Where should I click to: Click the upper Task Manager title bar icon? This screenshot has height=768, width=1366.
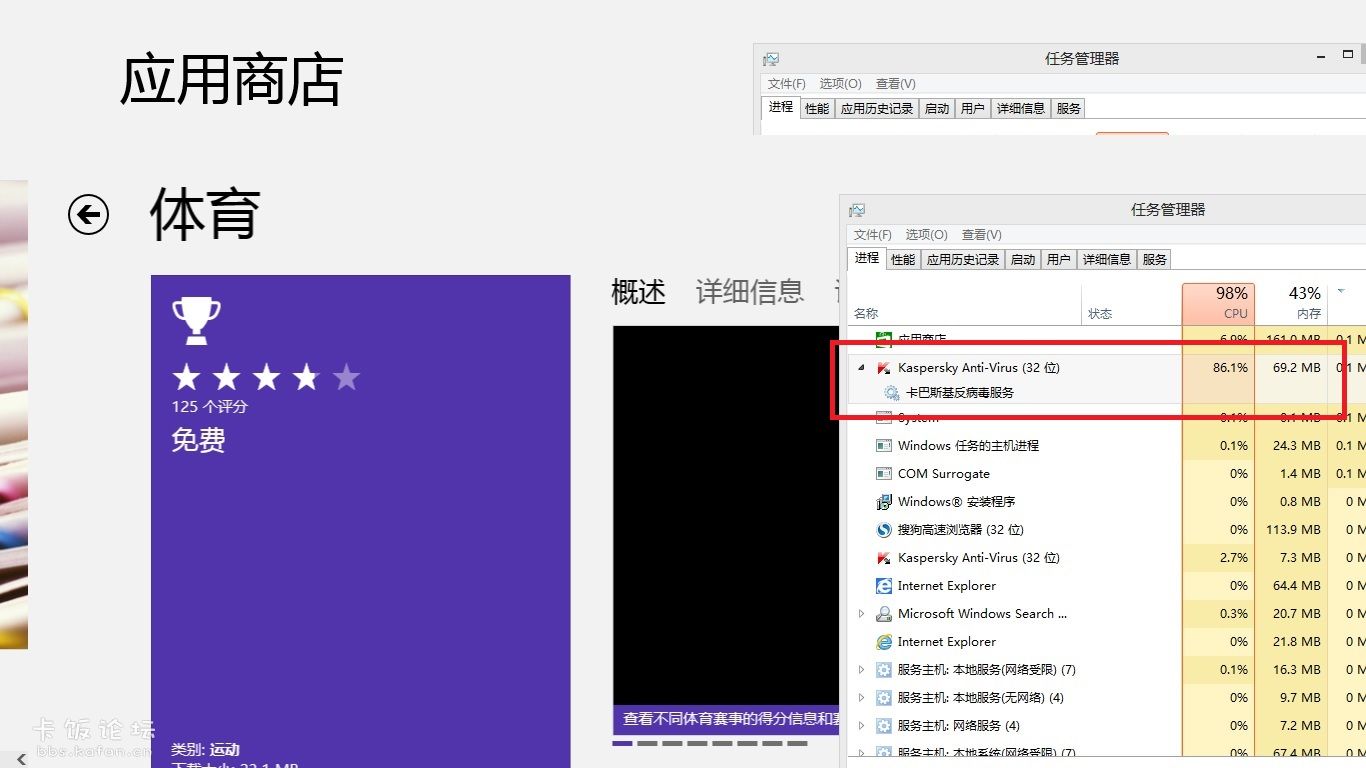point(771,59)
